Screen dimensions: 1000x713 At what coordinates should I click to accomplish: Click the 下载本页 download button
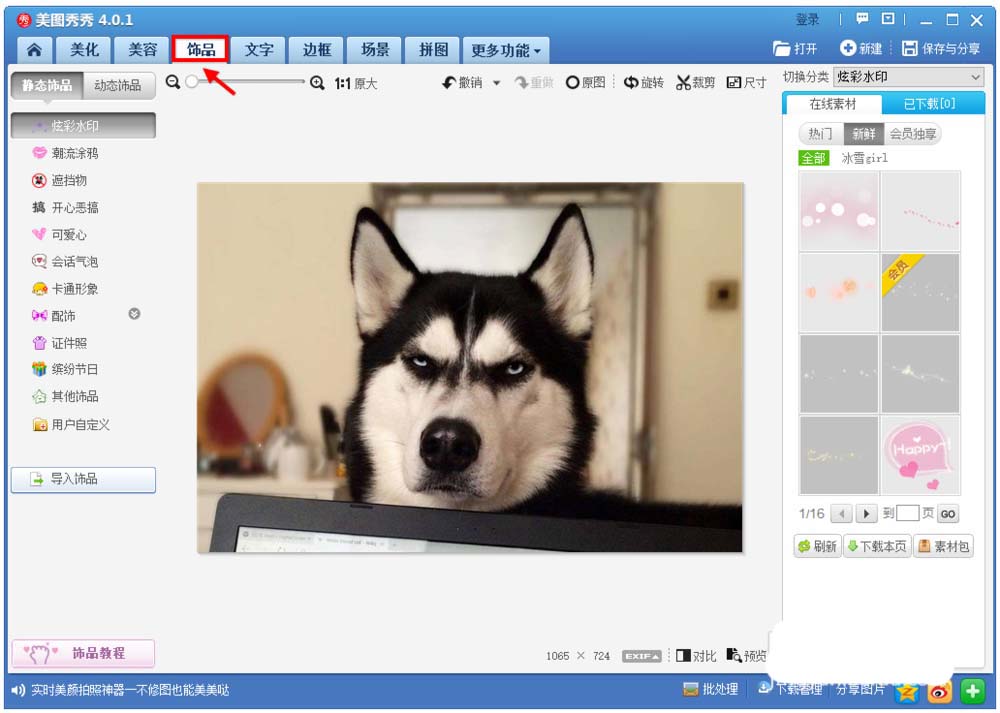point(877,547)
